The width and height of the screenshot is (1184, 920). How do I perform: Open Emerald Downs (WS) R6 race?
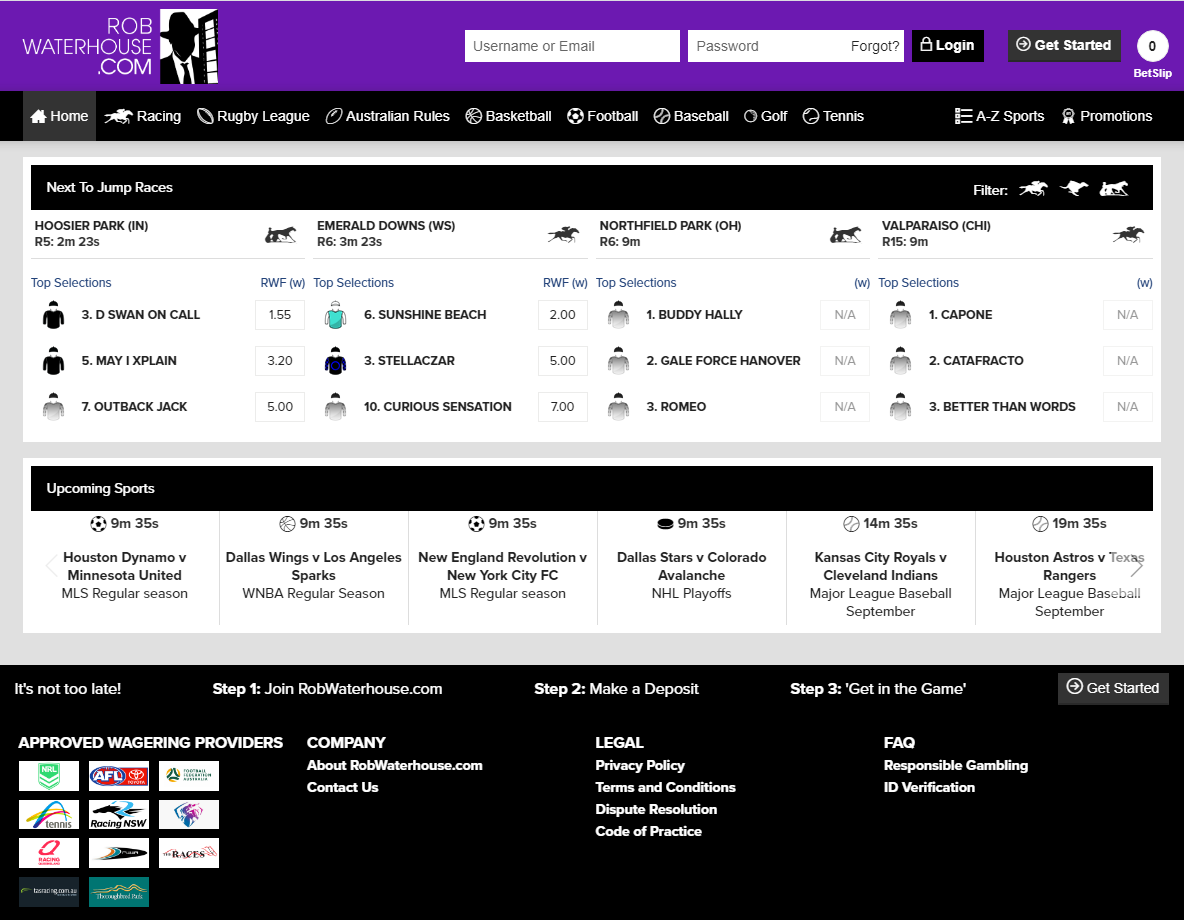coord(450,234)
